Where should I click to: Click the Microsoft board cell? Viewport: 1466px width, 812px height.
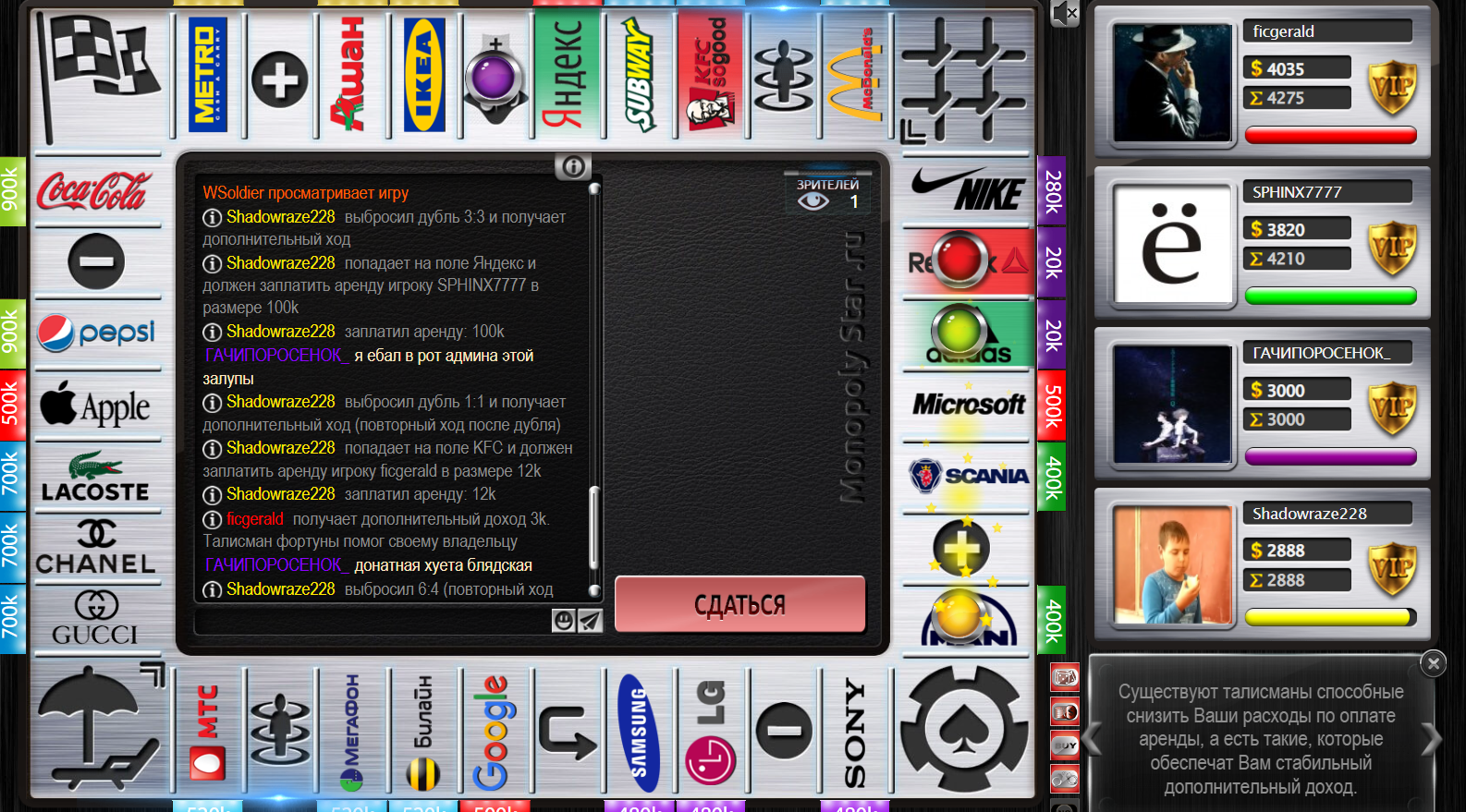click(967, 406)
